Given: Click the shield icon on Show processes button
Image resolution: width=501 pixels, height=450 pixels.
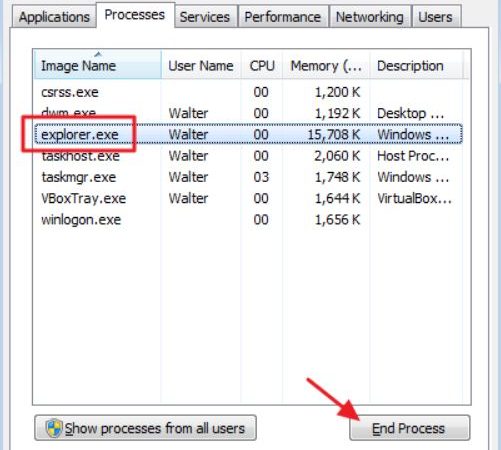Looking at the screenshot, I should tap(54, 428).
